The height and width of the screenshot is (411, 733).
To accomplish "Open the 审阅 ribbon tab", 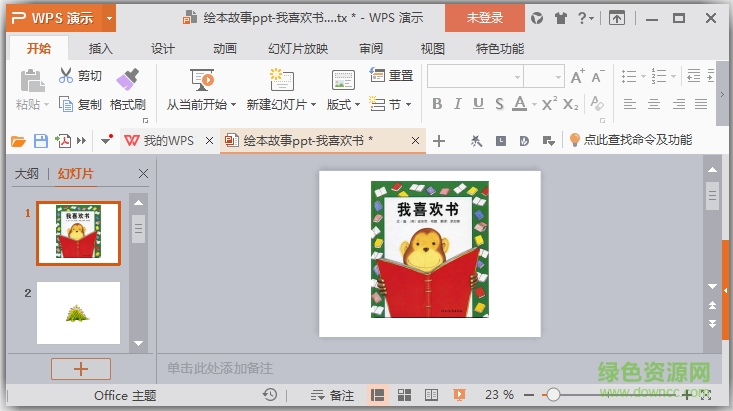I will 371,48.
